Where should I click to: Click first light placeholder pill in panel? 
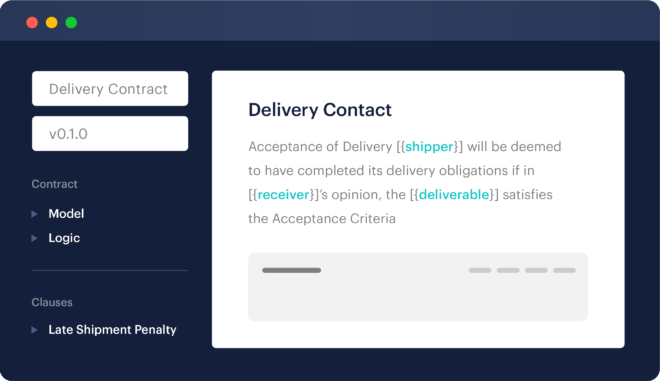pyautogui.click(x=480, y=270)
